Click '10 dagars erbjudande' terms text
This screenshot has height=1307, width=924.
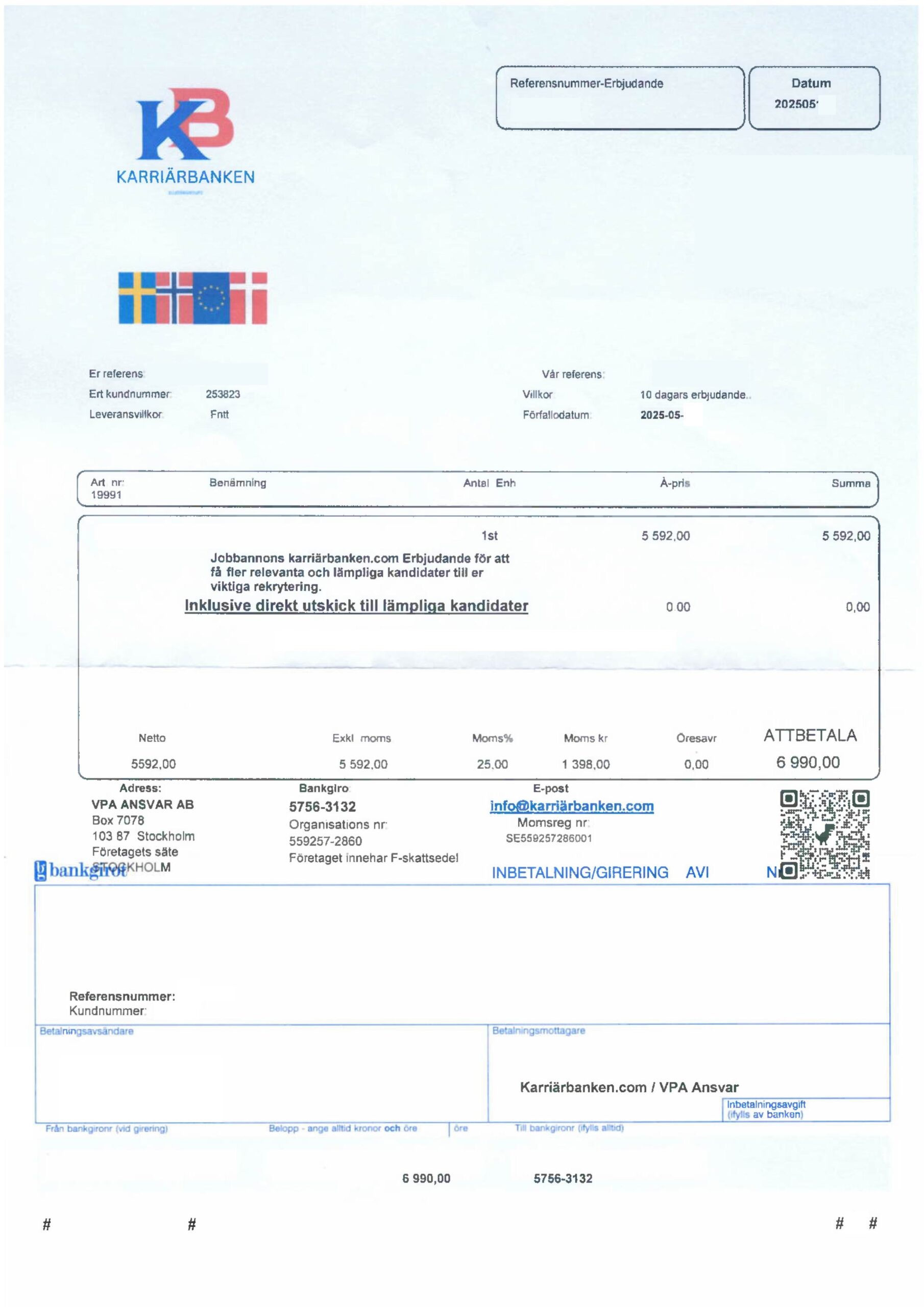(695, 395)
